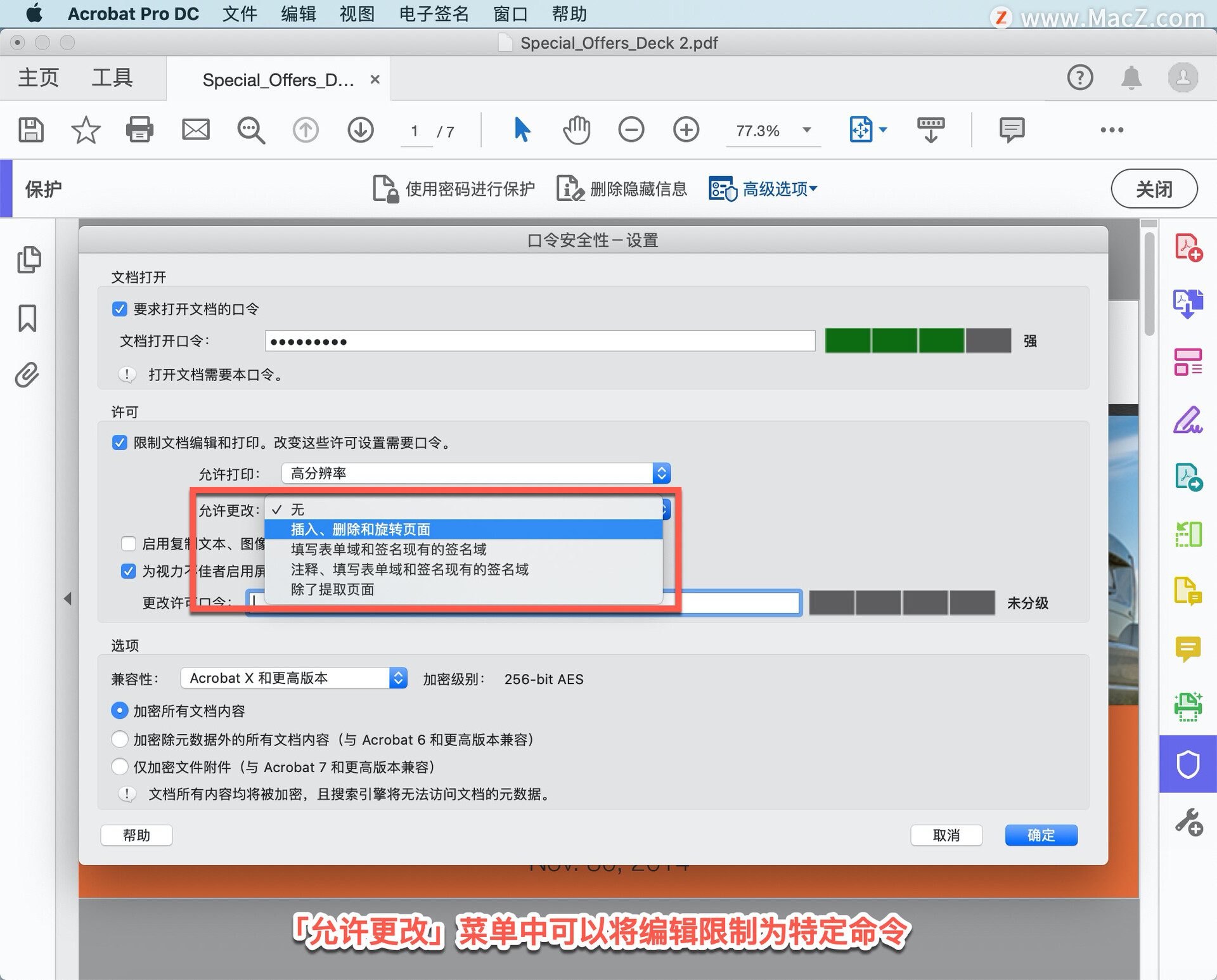Select the arrow Selection tool
Viewport: 1217px width, 980px height.
522,130
